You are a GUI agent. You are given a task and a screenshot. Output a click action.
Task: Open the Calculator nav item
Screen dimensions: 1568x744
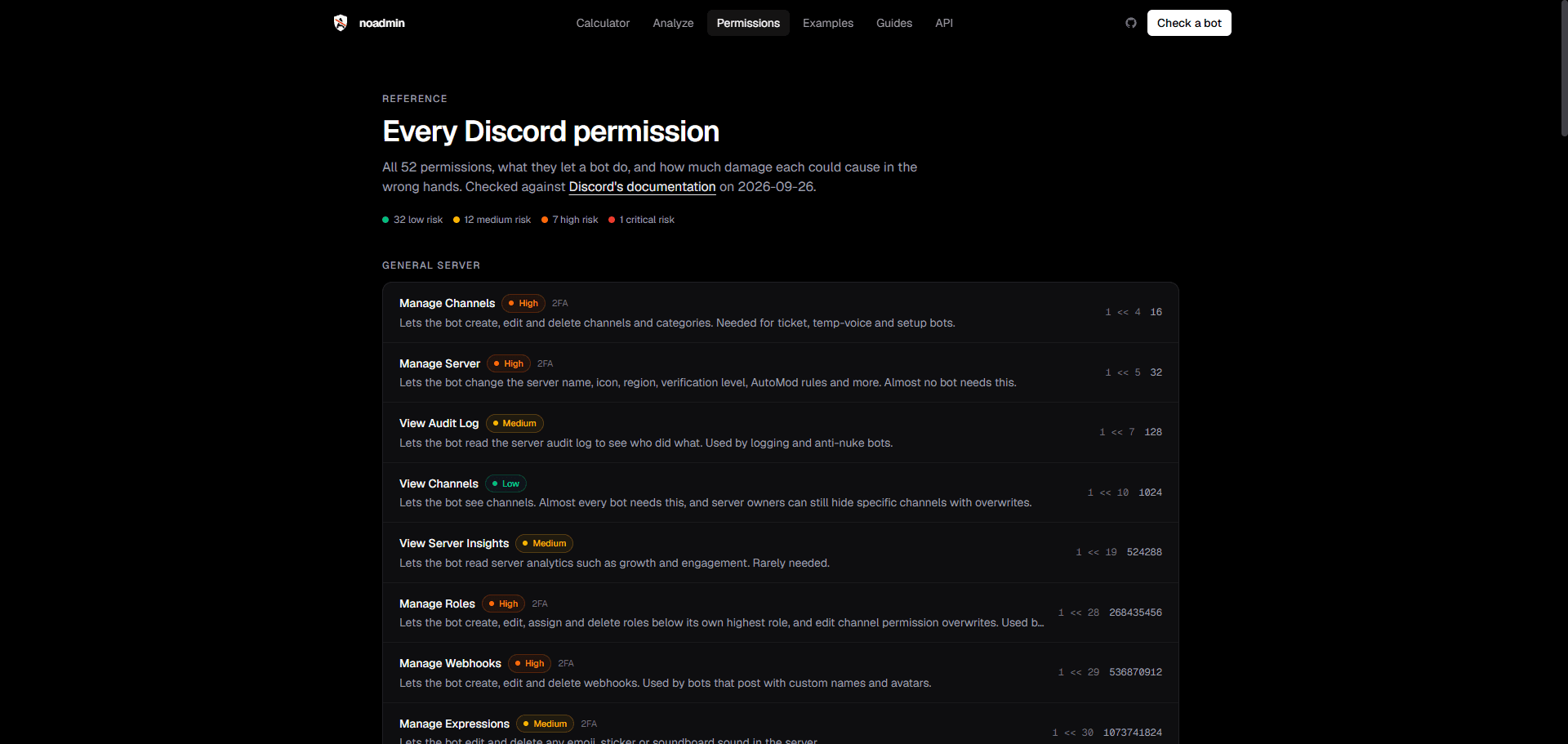pos(603,23)
